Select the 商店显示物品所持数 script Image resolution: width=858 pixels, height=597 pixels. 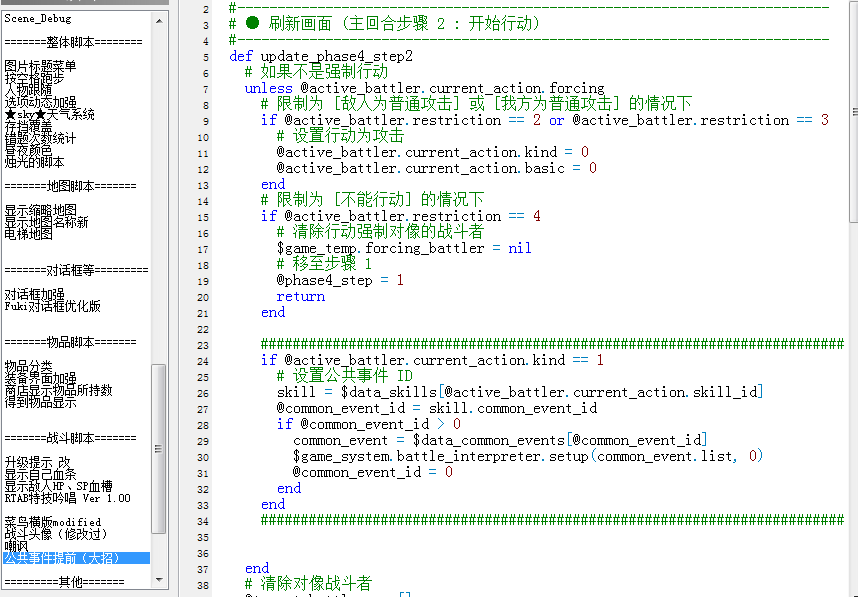(x=59, y=390)
